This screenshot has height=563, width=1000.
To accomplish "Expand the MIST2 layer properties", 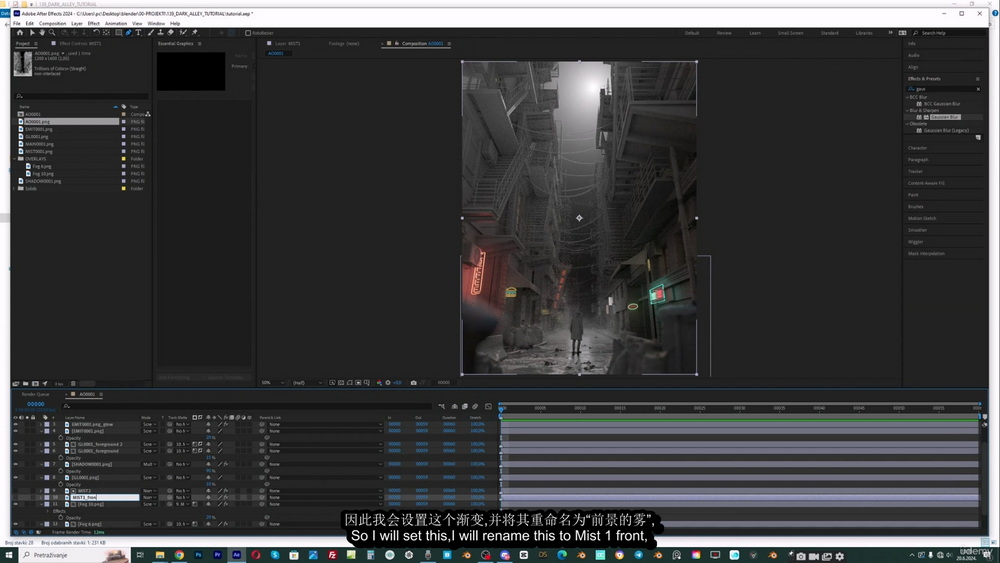I will pyautogui.click(x=41, y=491).
